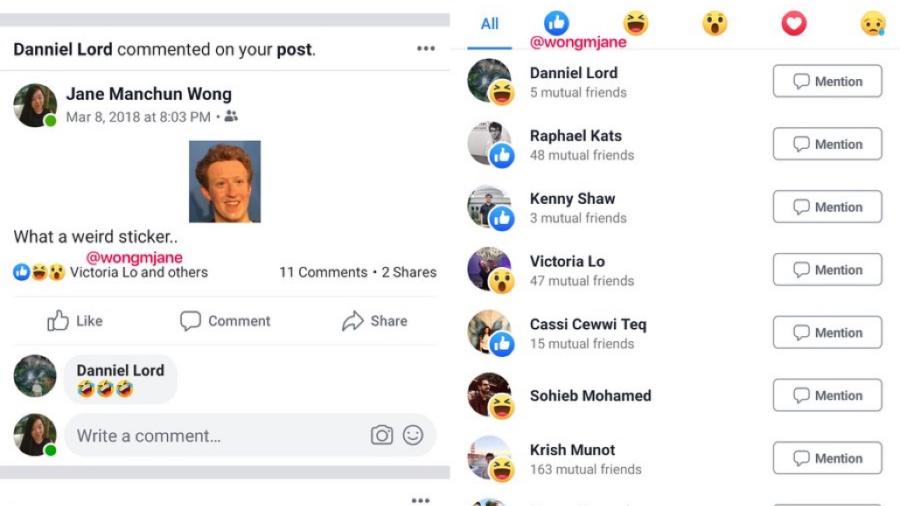
Task: Click the Write a comment field
Action: [x=210, y=435]
